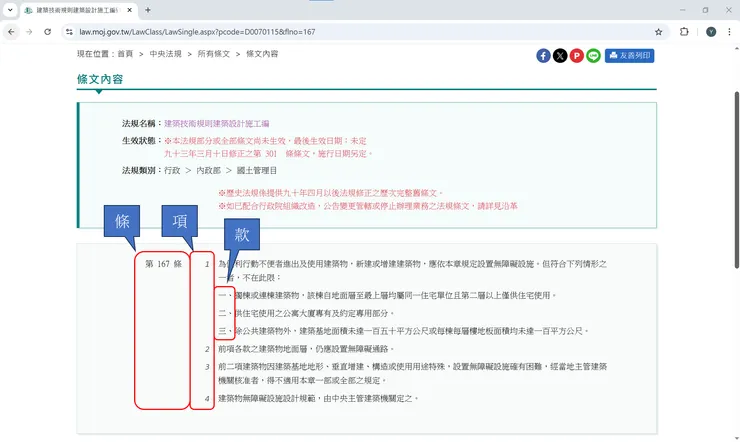Image resolution: width=740 pixels, height=442 pixels.
Task: Click 行政 category text
Action: click(172, 170)
